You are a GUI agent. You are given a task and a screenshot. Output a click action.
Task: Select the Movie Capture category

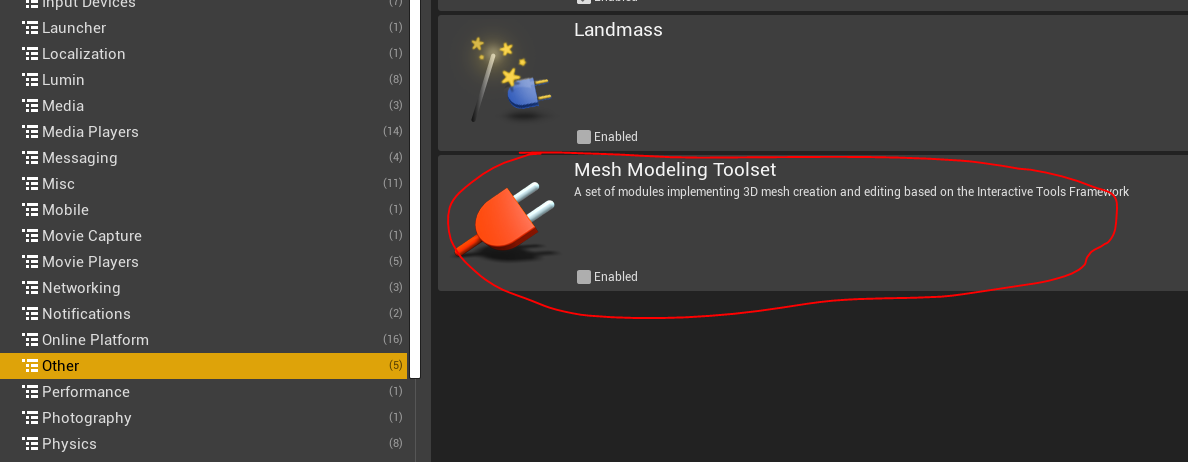pyautogui.click(x=203, y=236)
